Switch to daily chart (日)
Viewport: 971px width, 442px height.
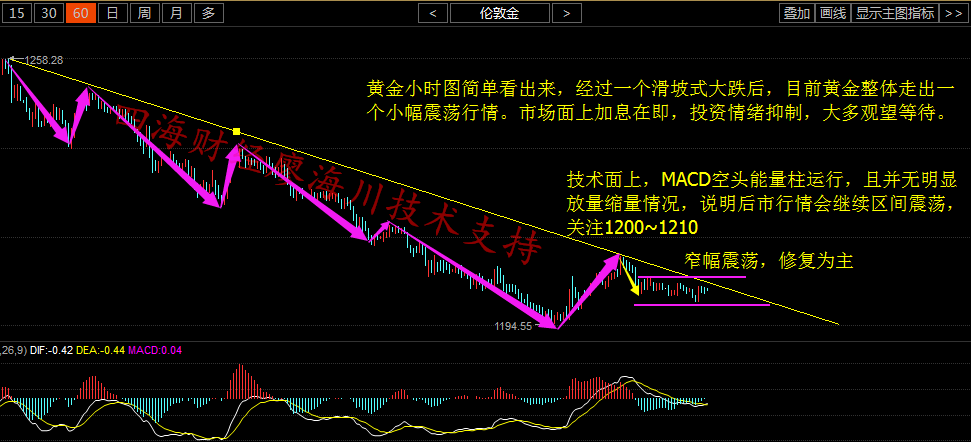pos(113,12)
